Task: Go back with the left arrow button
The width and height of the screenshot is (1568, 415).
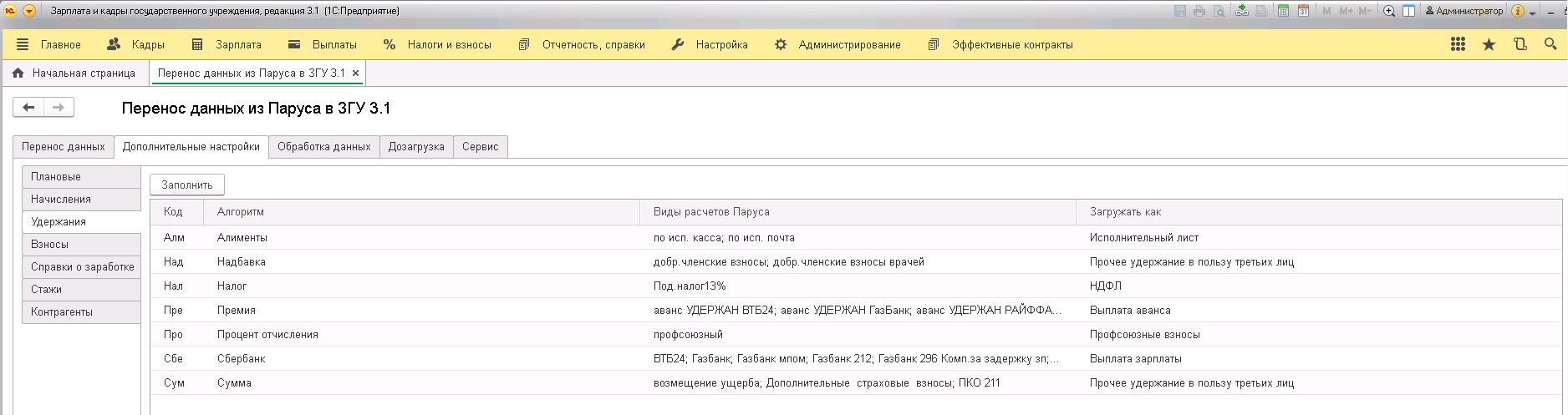Action: (28, 107)
